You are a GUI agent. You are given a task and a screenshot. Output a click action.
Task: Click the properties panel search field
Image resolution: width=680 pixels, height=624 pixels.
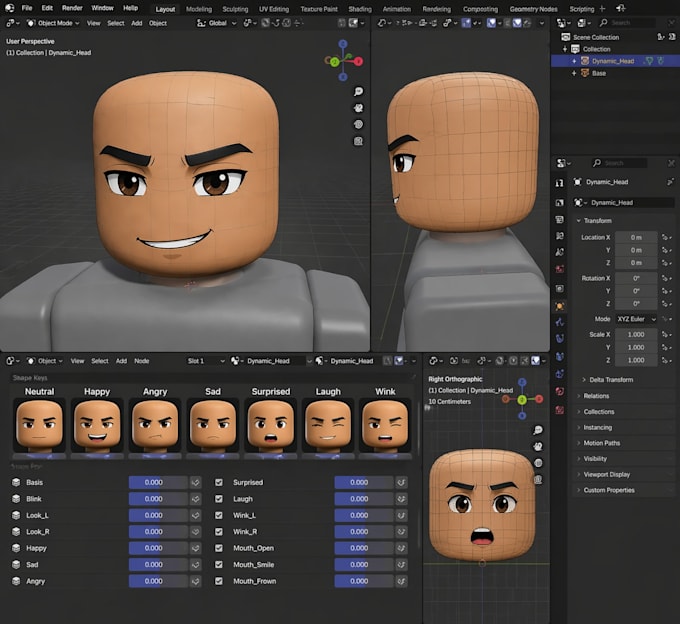click(619, 163)
